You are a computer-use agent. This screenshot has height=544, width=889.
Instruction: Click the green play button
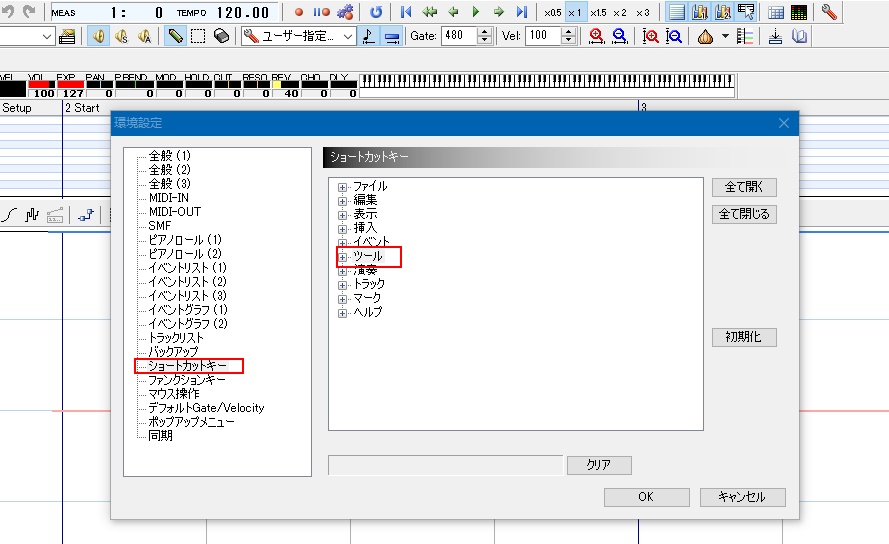476,12
